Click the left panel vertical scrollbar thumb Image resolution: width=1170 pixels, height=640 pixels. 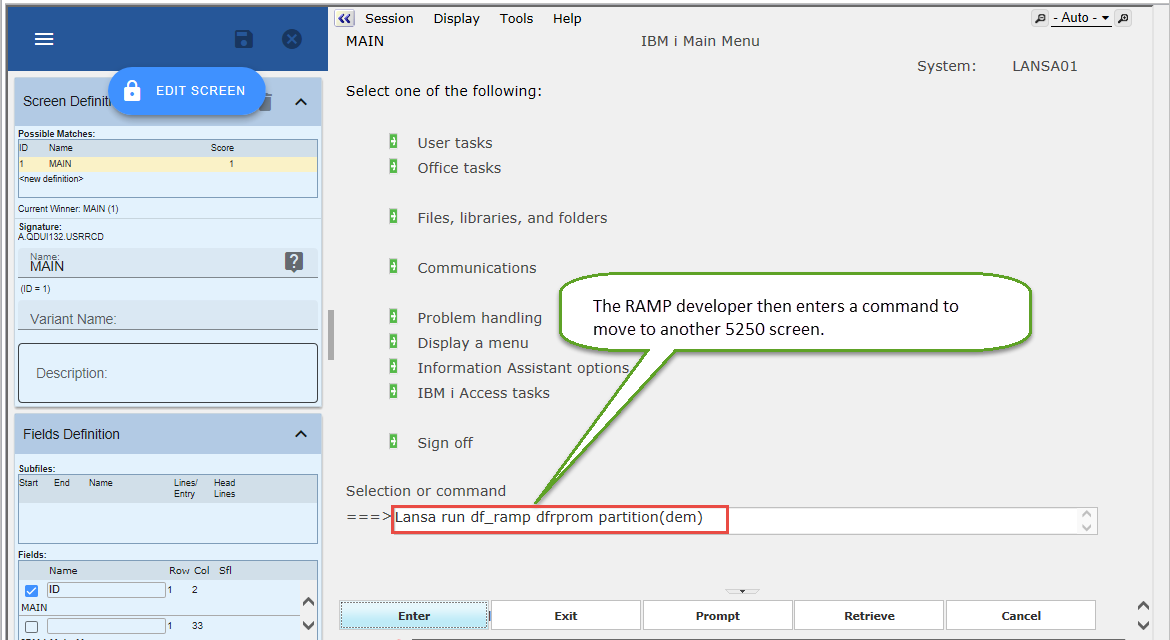pos(331,335)
